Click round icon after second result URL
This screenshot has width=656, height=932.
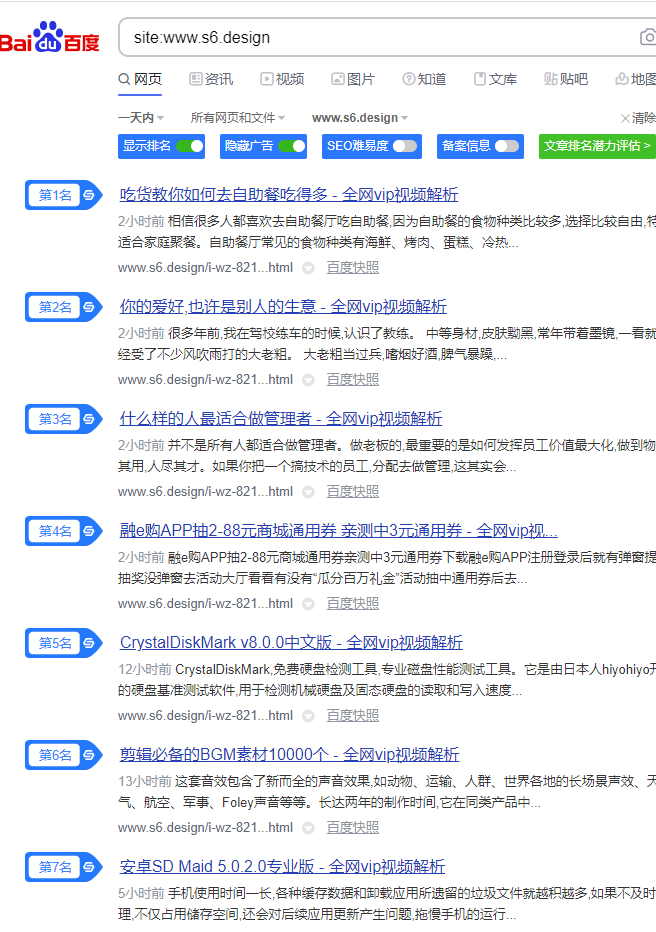point(308,380)
